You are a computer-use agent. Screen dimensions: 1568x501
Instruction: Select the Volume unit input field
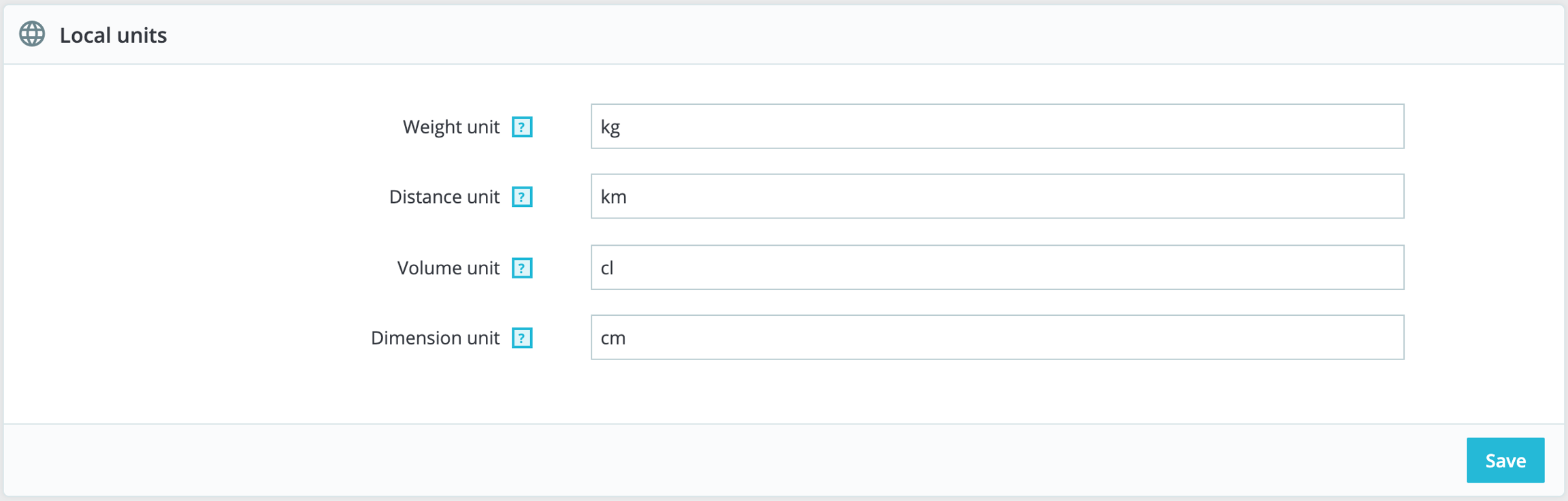(997, 268)
